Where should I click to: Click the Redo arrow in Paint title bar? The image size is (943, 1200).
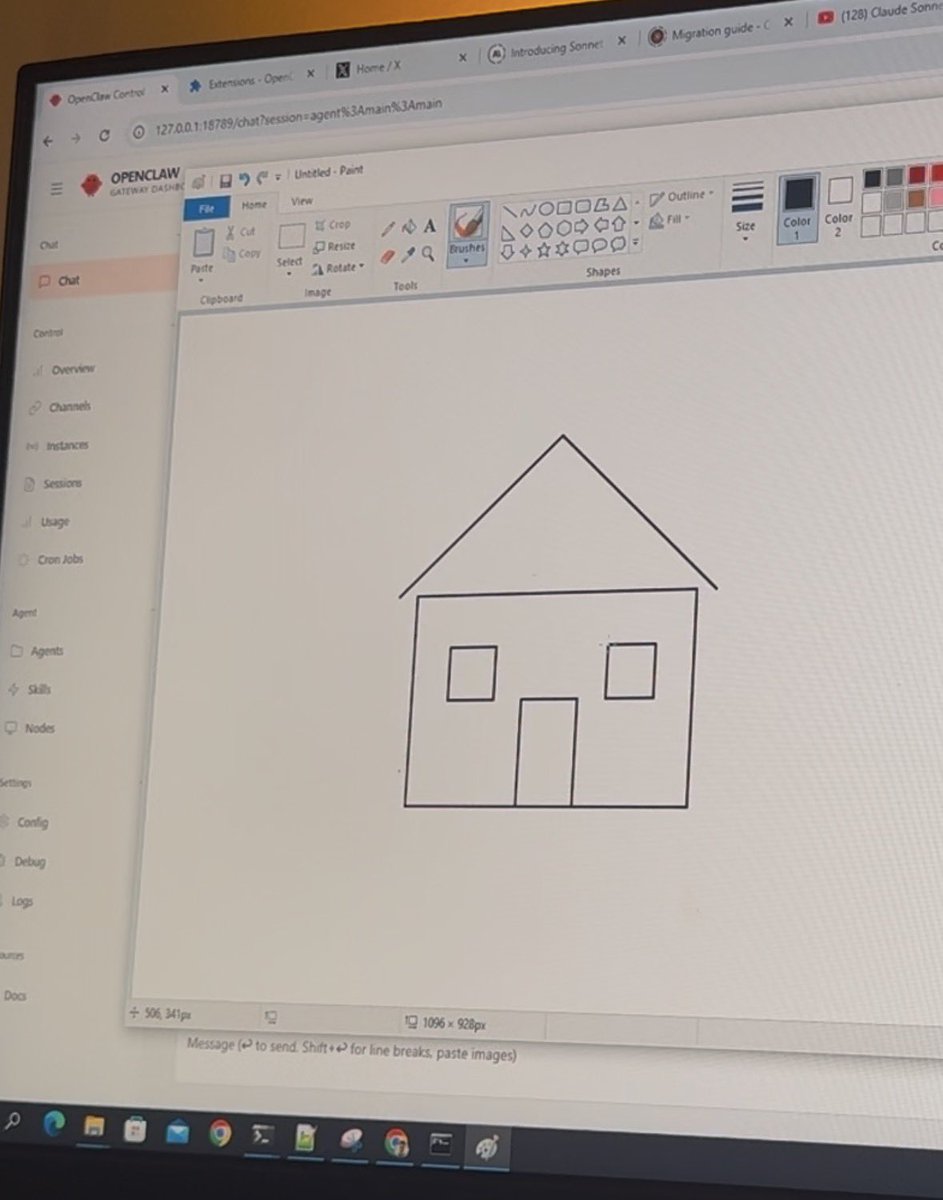pos(261,179)
